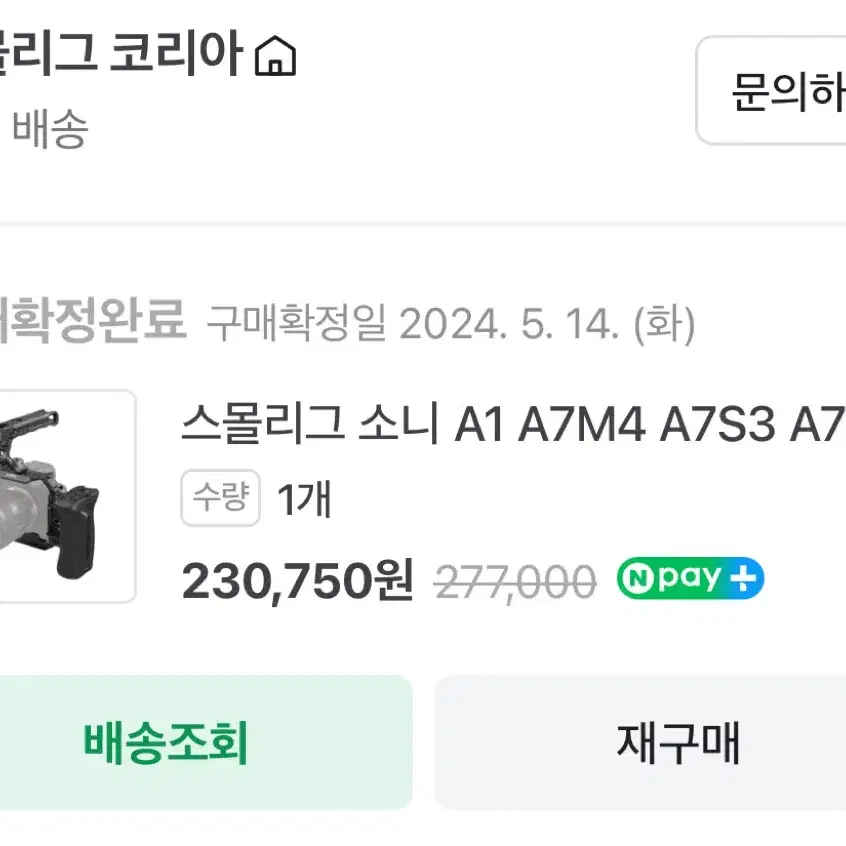Tap the Npay plus badge
Viewport: 846px width, 846px height.
[x=690, y=578]
